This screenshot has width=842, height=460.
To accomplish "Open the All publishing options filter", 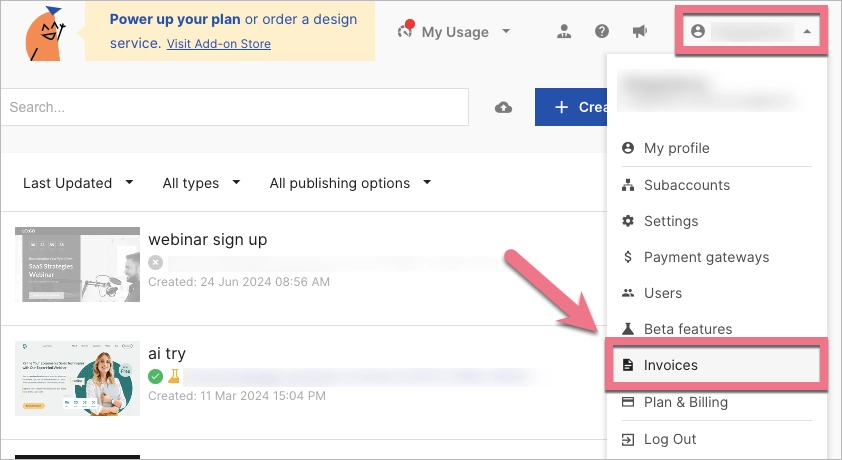I will click(x=350, y=183).
